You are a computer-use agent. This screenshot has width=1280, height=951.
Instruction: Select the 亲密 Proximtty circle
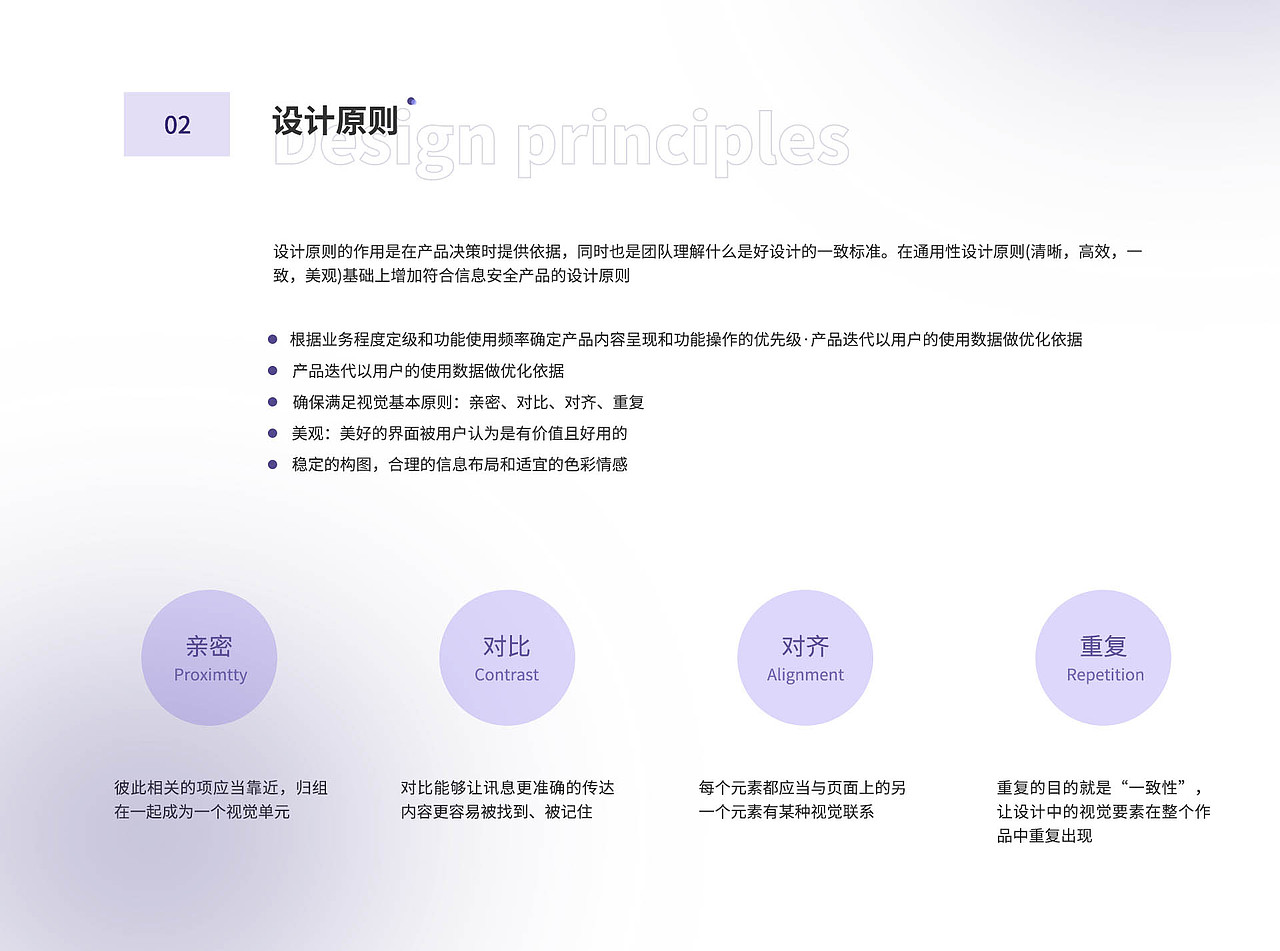209,658
